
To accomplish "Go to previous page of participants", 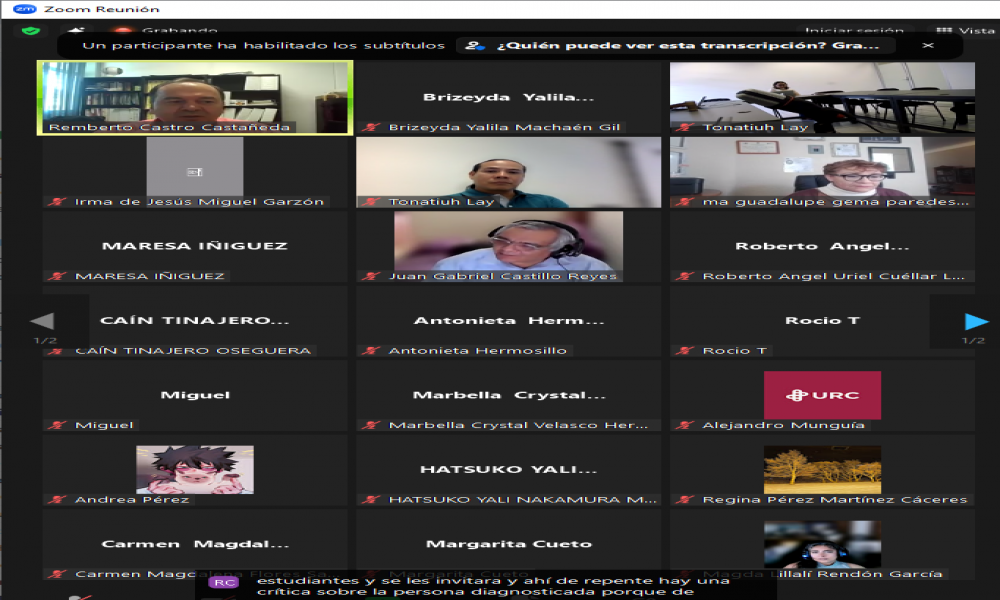I will (x=42, y=322).
